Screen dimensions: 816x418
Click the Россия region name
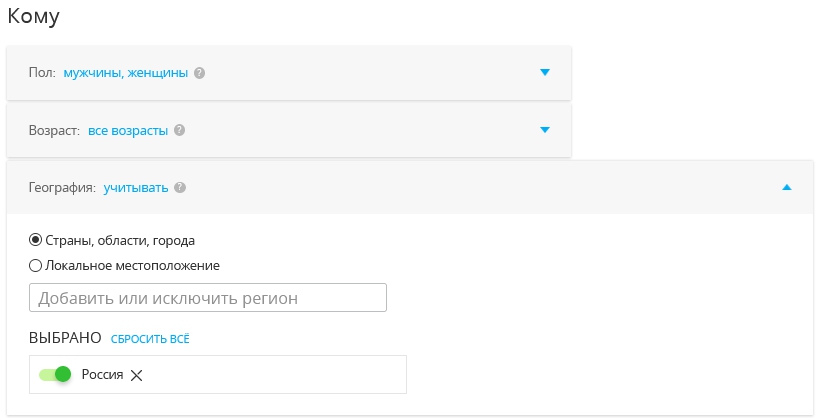103,374
